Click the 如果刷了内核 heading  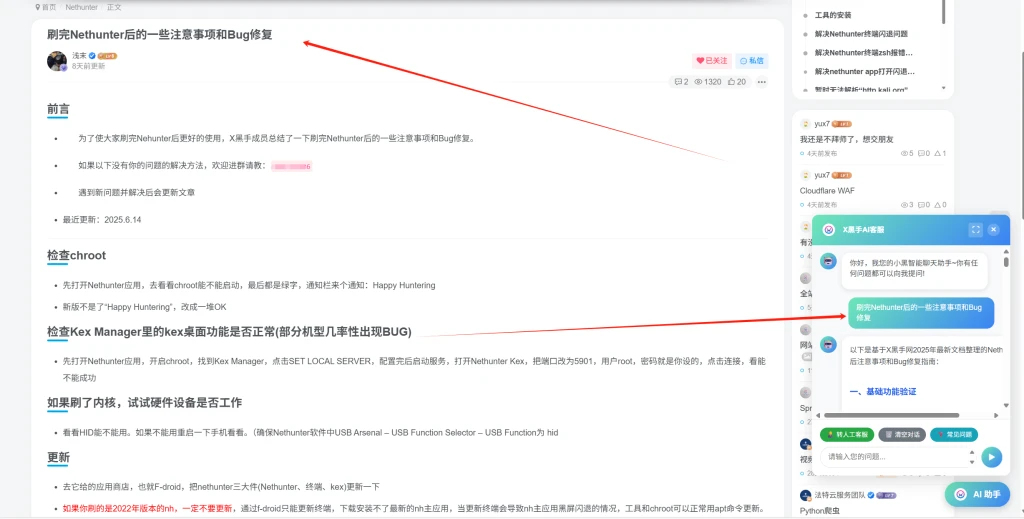[x=144, y=403]
